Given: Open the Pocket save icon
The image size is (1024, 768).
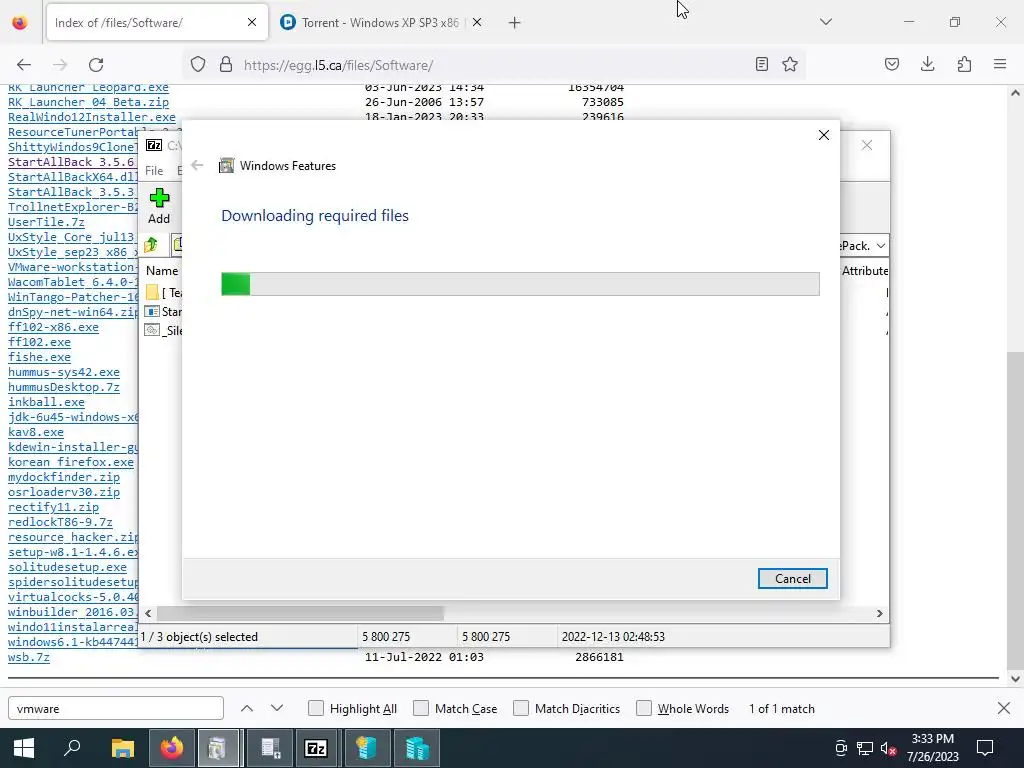Looking at the screenshot, I should [892, 64].
